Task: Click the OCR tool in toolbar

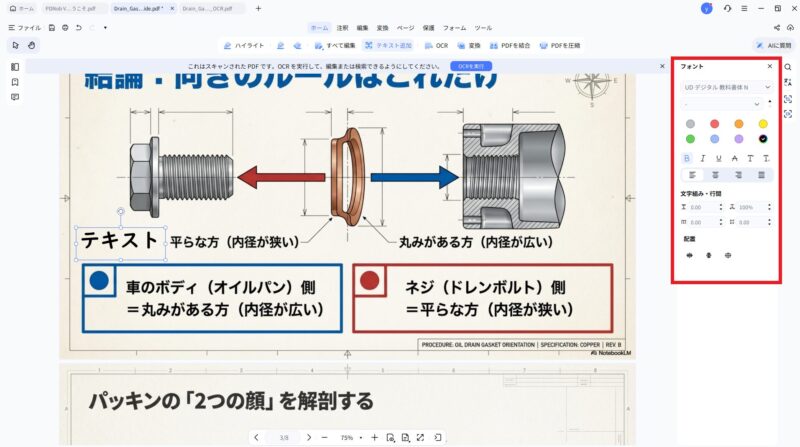Action: [x=435, y=46]
